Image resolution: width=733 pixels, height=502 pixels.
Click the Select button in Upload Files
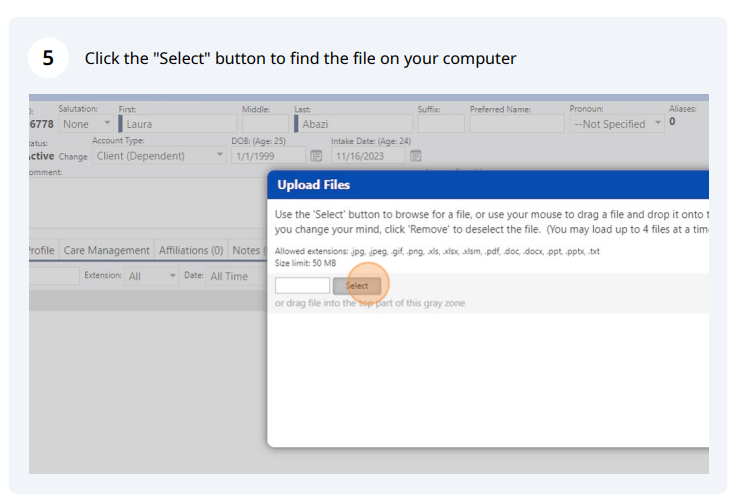click(357, 286)
